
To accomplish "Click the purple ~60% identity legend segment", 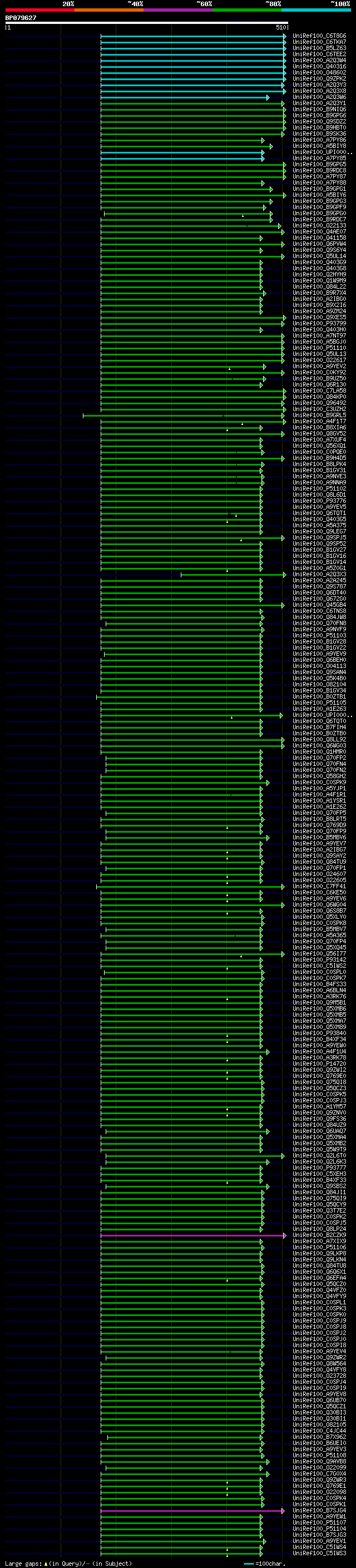I will [x=179, y=10].
